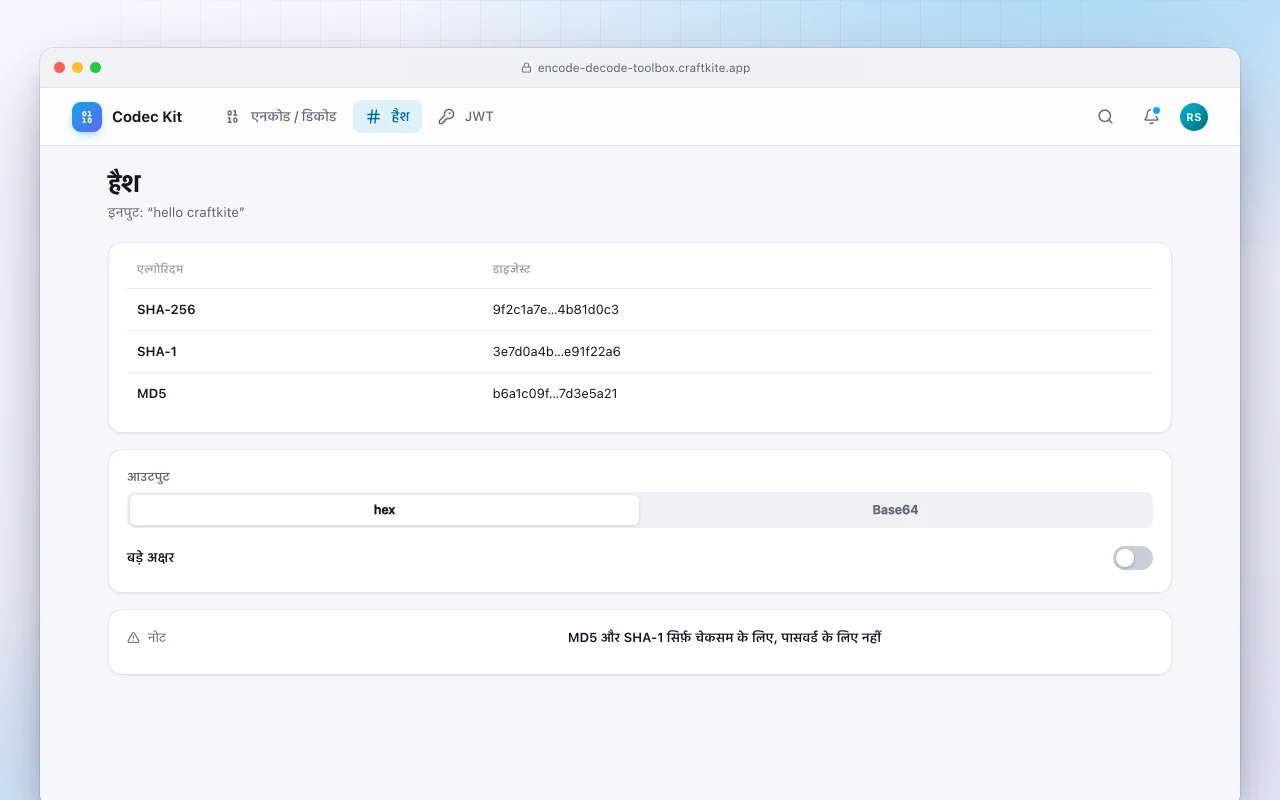This screenshot has width=1280, height=800.
Task: Click the MD5 और SHA-1 note text
Action: coord(724,638)
